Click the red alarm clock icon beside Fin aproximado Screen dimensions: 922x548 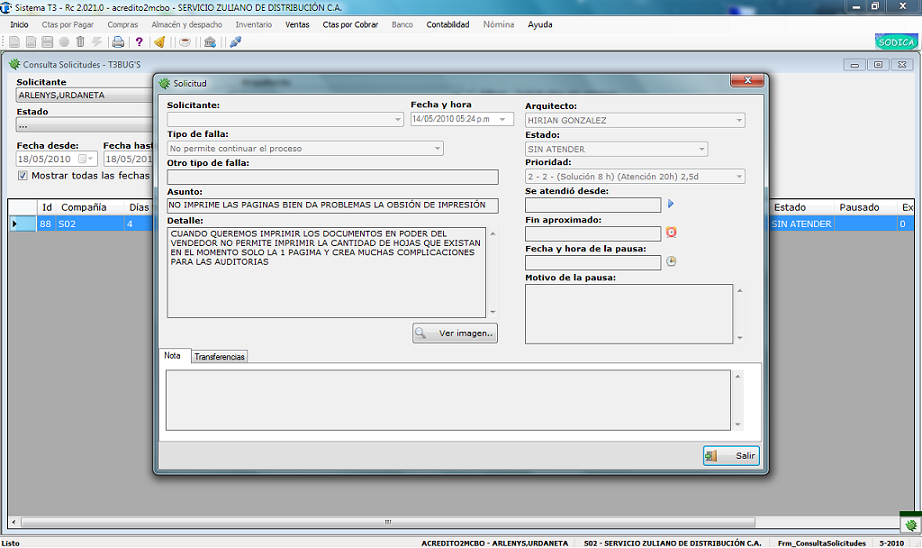click(x=671, y=232)
